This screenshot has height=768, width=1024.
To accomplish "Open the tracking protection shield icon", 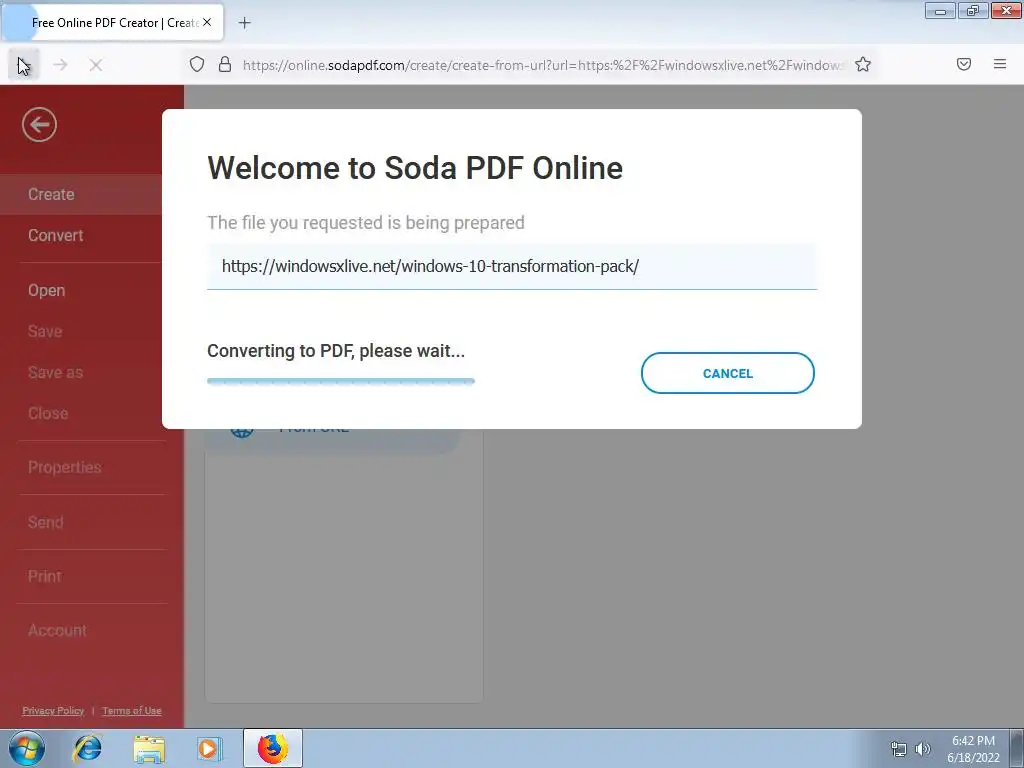I will tap(197, 64).
